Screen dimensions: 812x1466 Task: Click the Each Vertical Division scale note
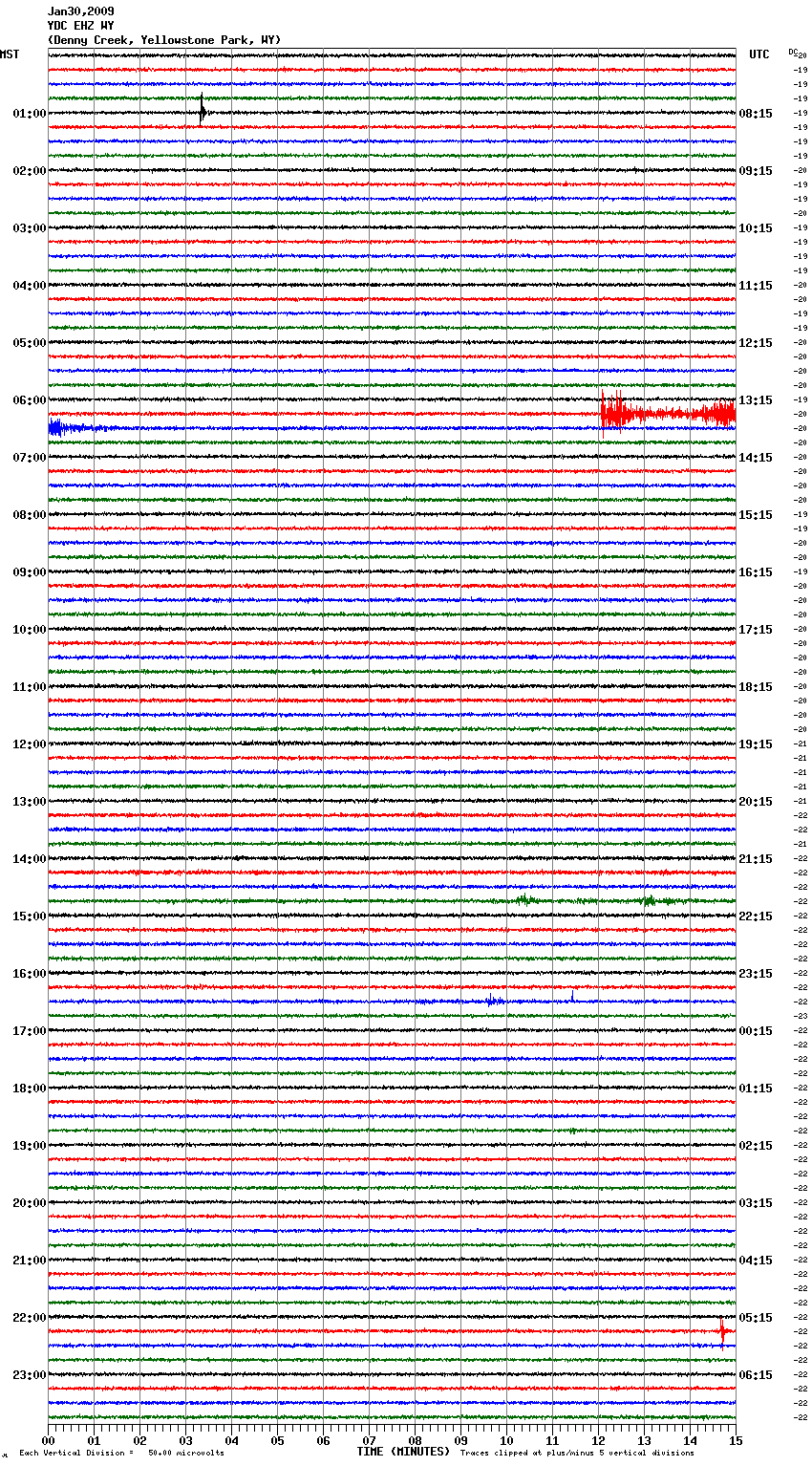point(121,1454)
